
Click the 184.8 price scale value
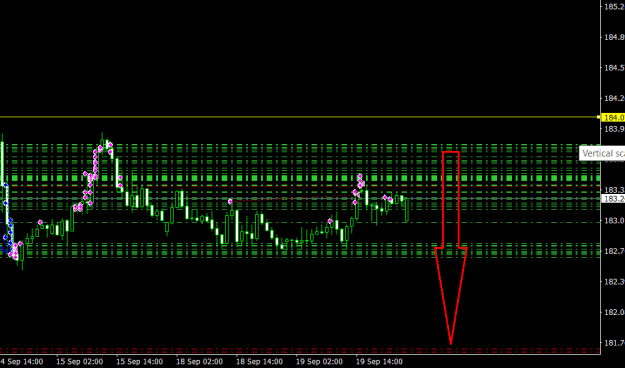point(615,37)
